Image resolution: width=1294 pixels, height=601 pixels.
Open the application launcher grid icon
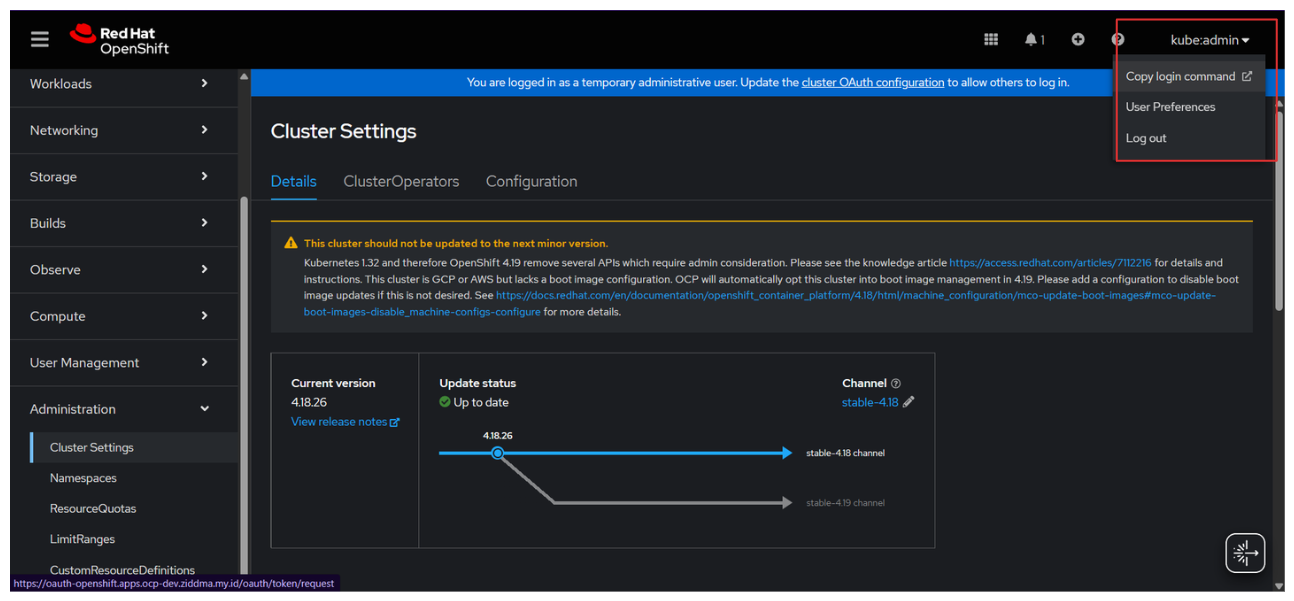click(x=991, y=40)
